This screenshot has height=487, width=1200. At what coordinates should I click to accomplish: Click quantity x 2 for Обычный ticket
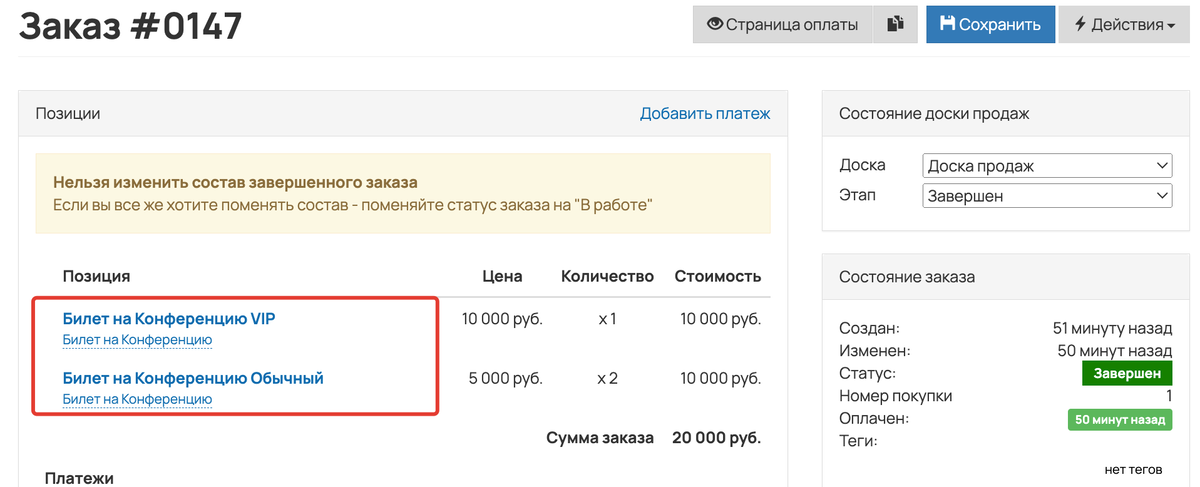pyautogui.click(x=607, y=380)
